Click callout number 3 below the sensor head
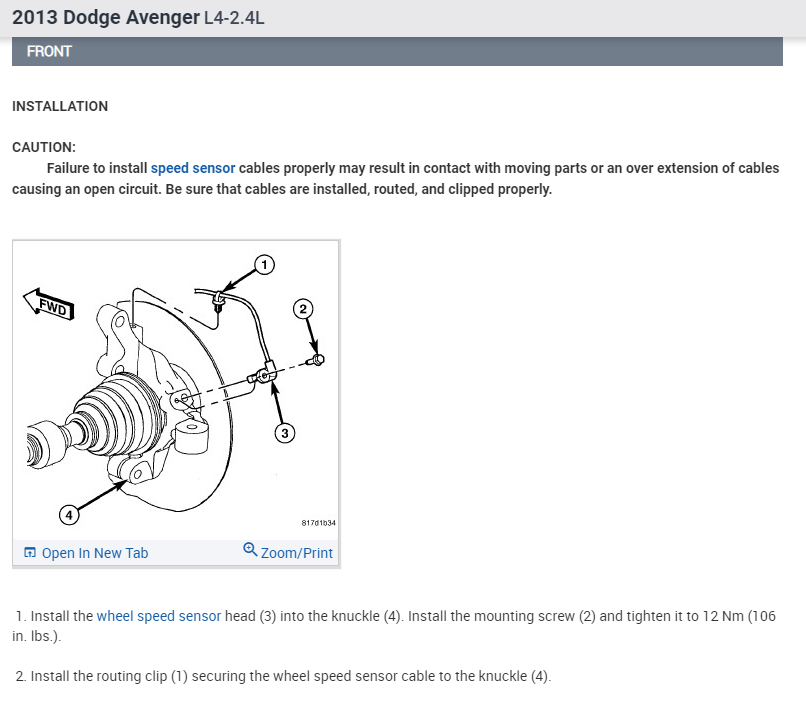 pyautogui.click(x=285, y=433)
